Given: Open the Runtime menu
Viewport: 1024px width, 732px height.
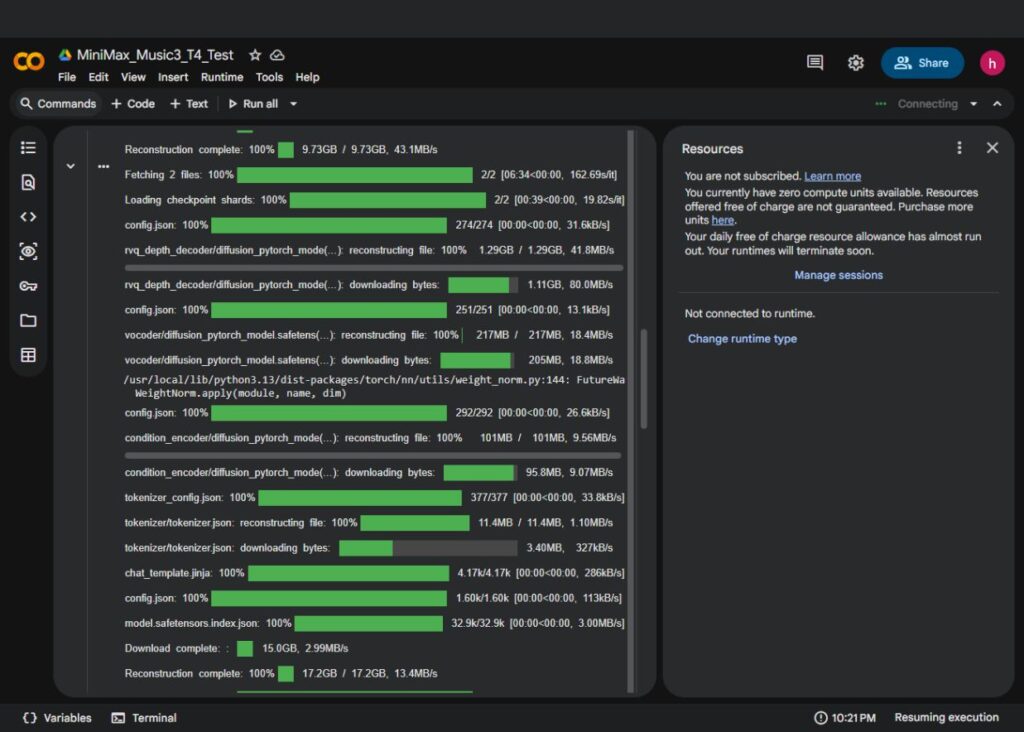Looking at the screenshot, I should click(222, 77).
